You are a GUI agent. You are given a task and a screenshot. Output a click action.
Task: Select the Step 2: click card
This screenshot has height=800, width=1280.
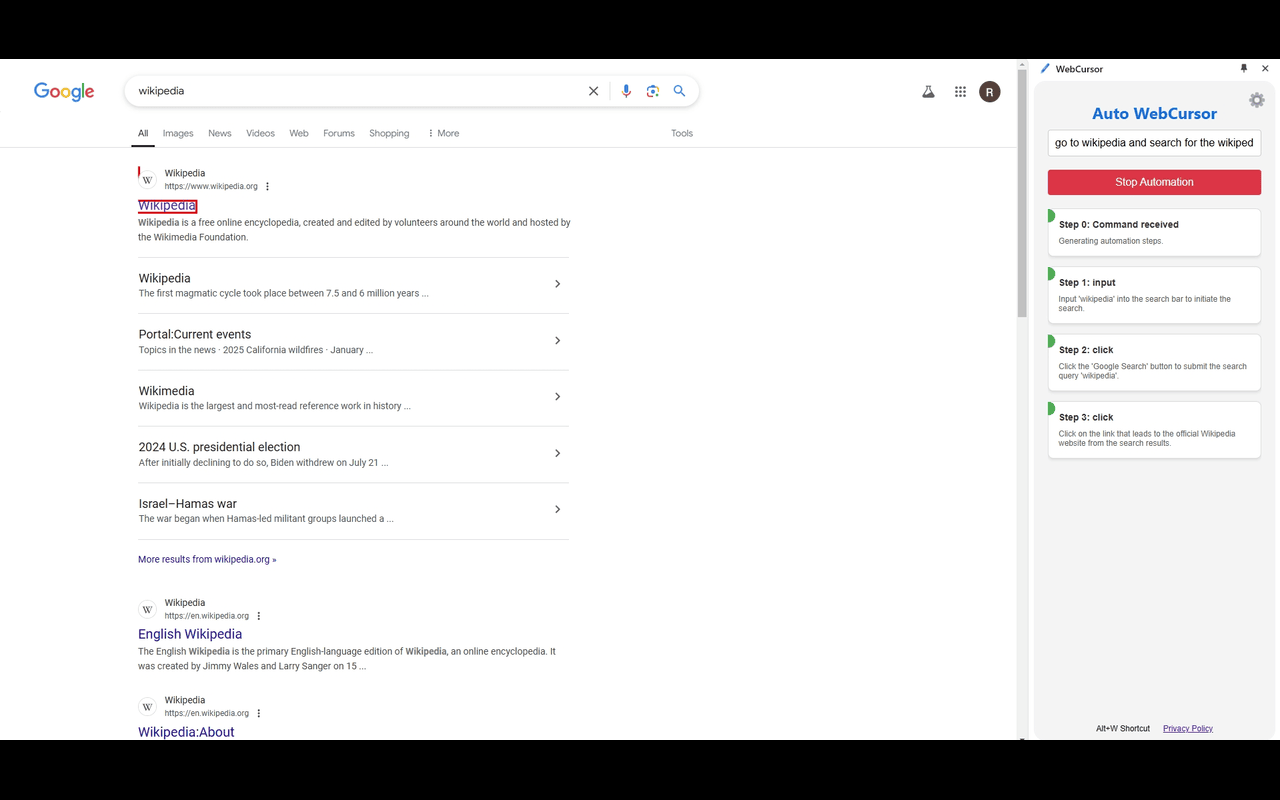coord(1154,362)
